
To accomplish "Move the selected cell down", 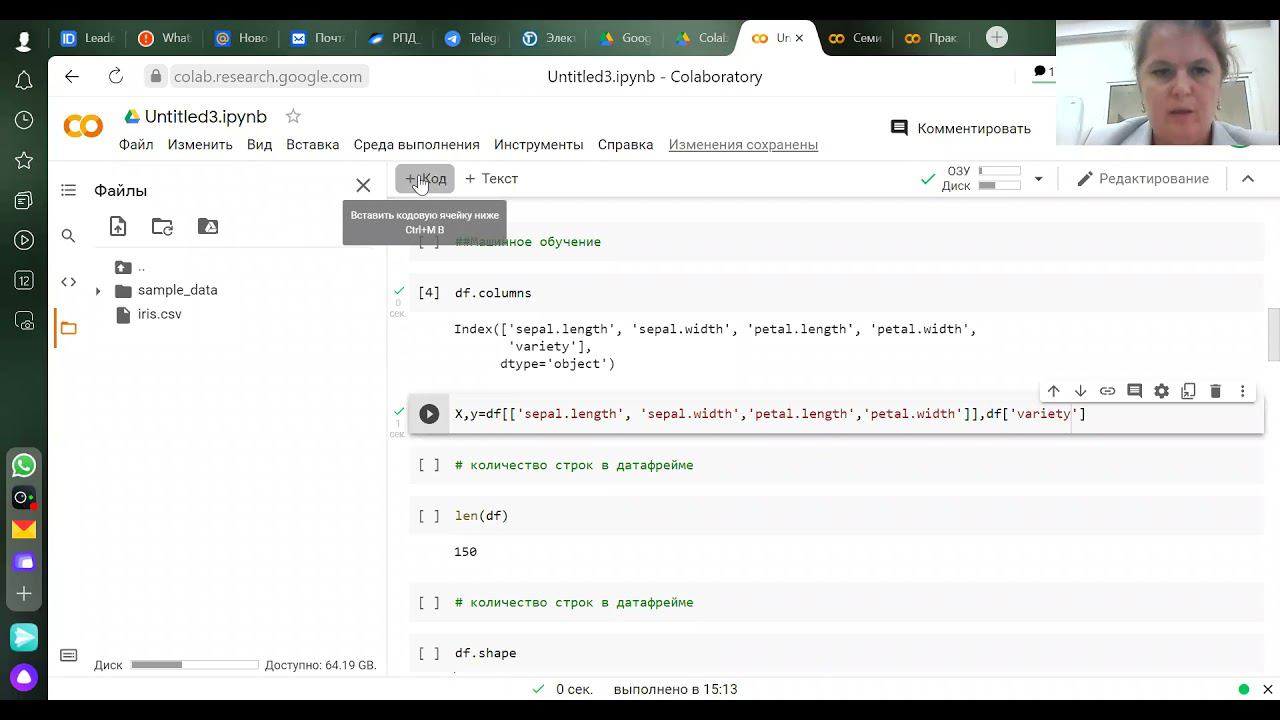I will click(x=1080, y=391).
